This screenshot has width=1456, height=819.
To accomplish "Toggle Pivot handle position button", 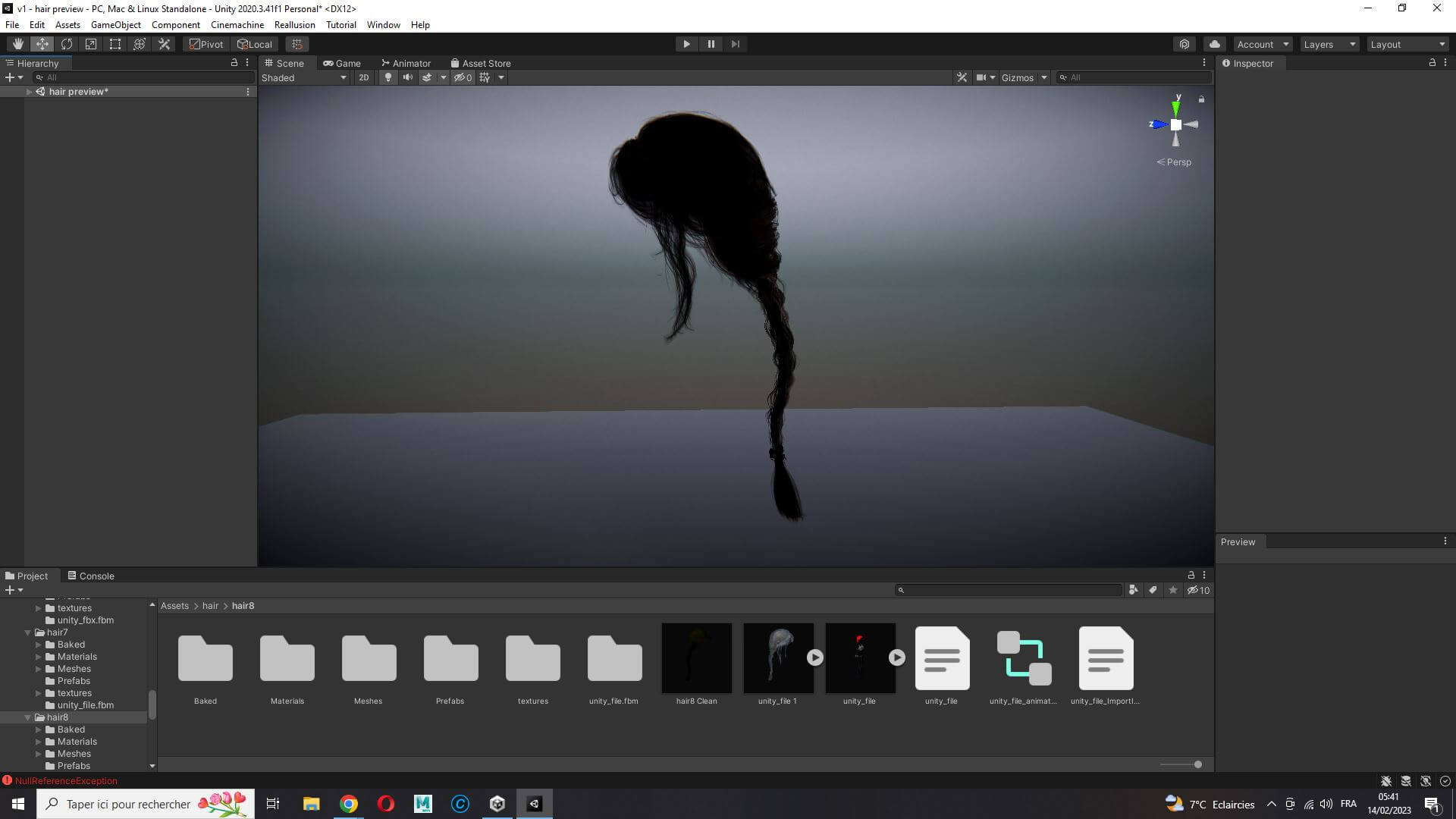I will [206, 44].
